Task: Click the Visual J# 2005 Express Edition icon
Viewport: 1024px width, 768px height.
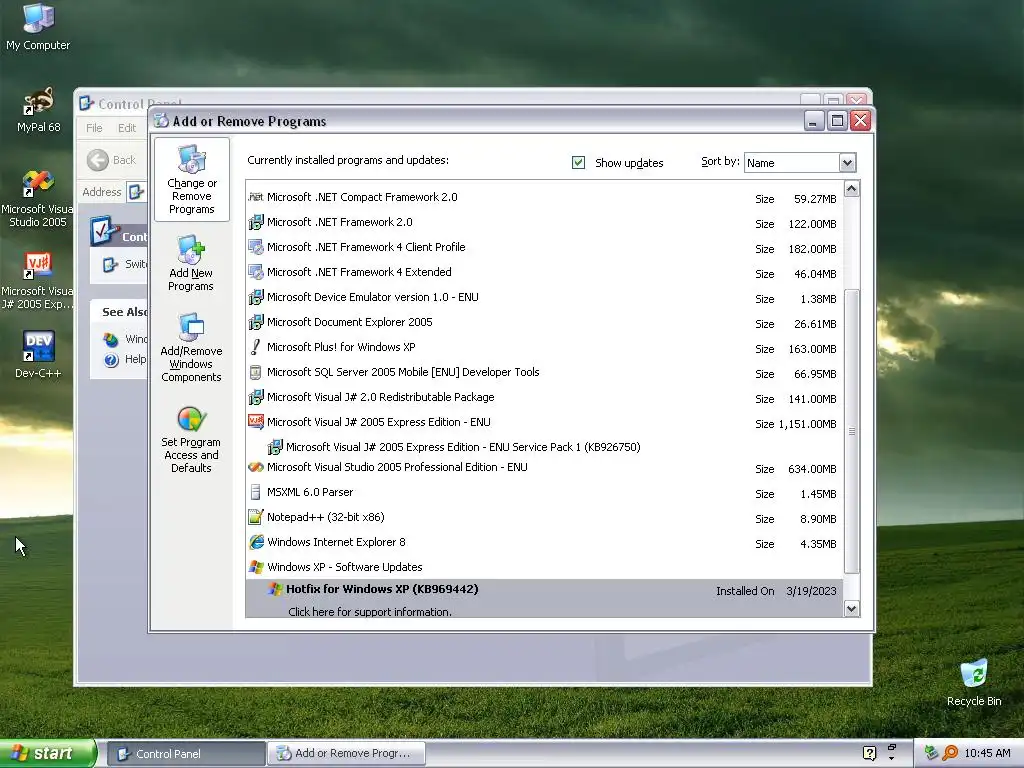Action: (x=256, y=422)
